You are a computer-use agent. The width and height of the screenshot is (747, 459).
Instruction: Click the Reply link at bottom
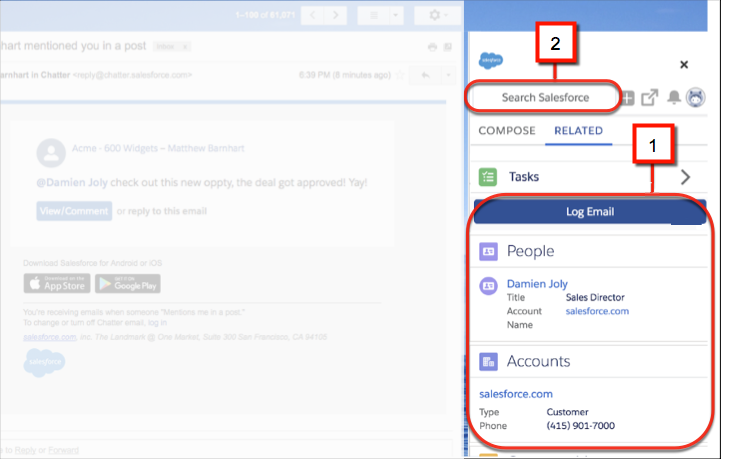[x=25, y=450]
